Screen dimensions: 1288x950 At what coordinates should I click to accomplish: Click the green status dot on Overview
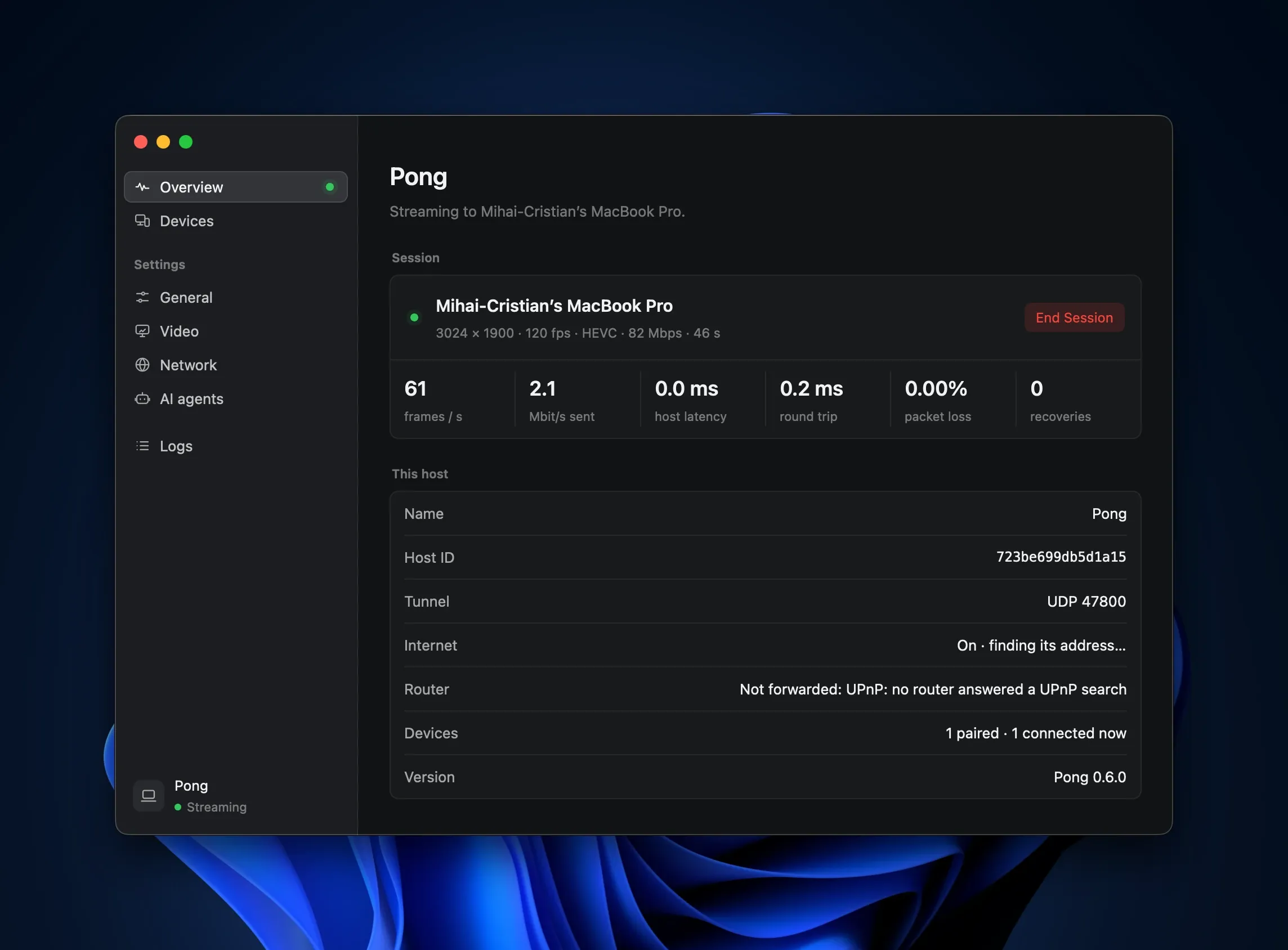coord(330,187)
